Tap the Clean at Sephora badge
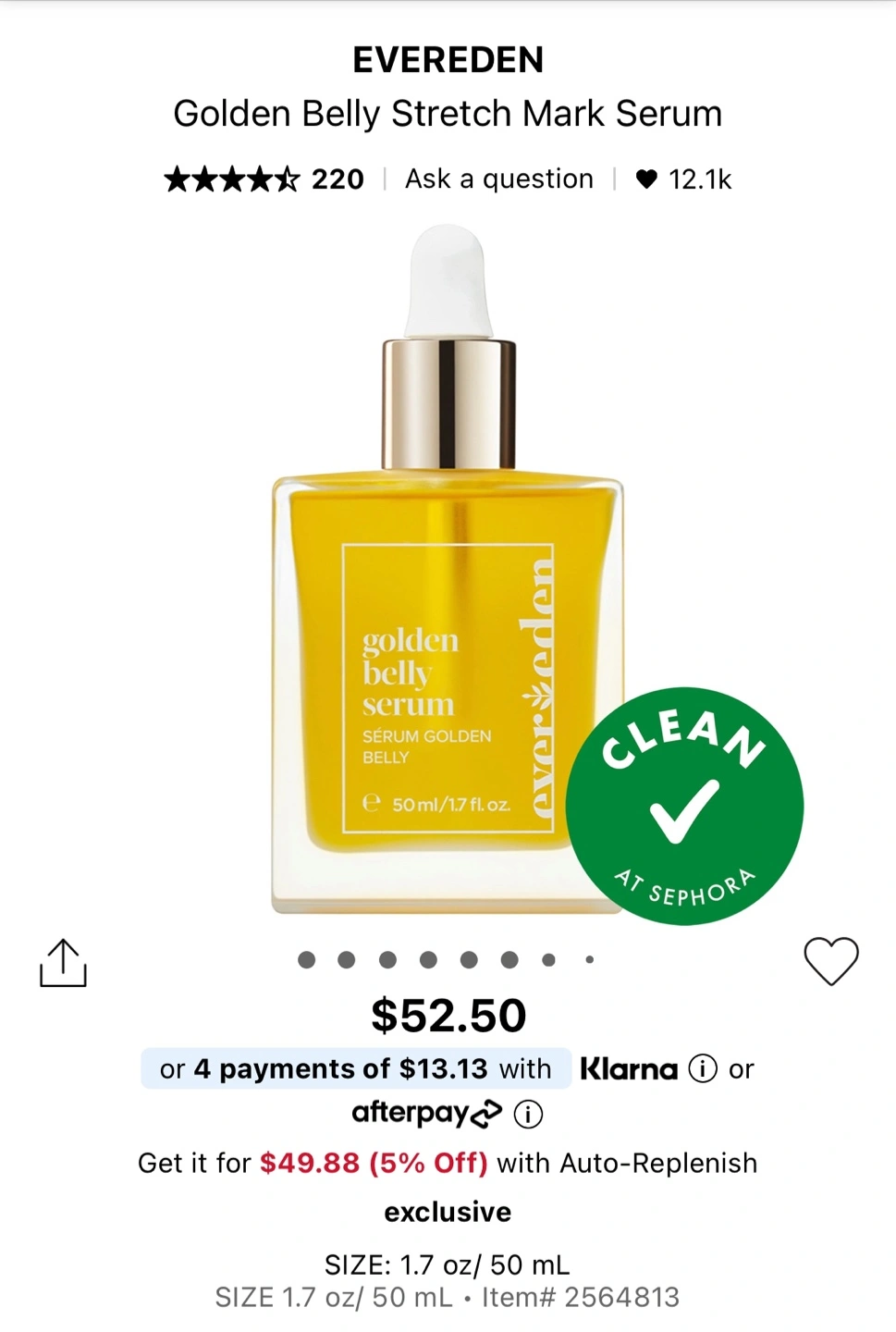This screenshot has width=896, height=1332. click(684, 806)
